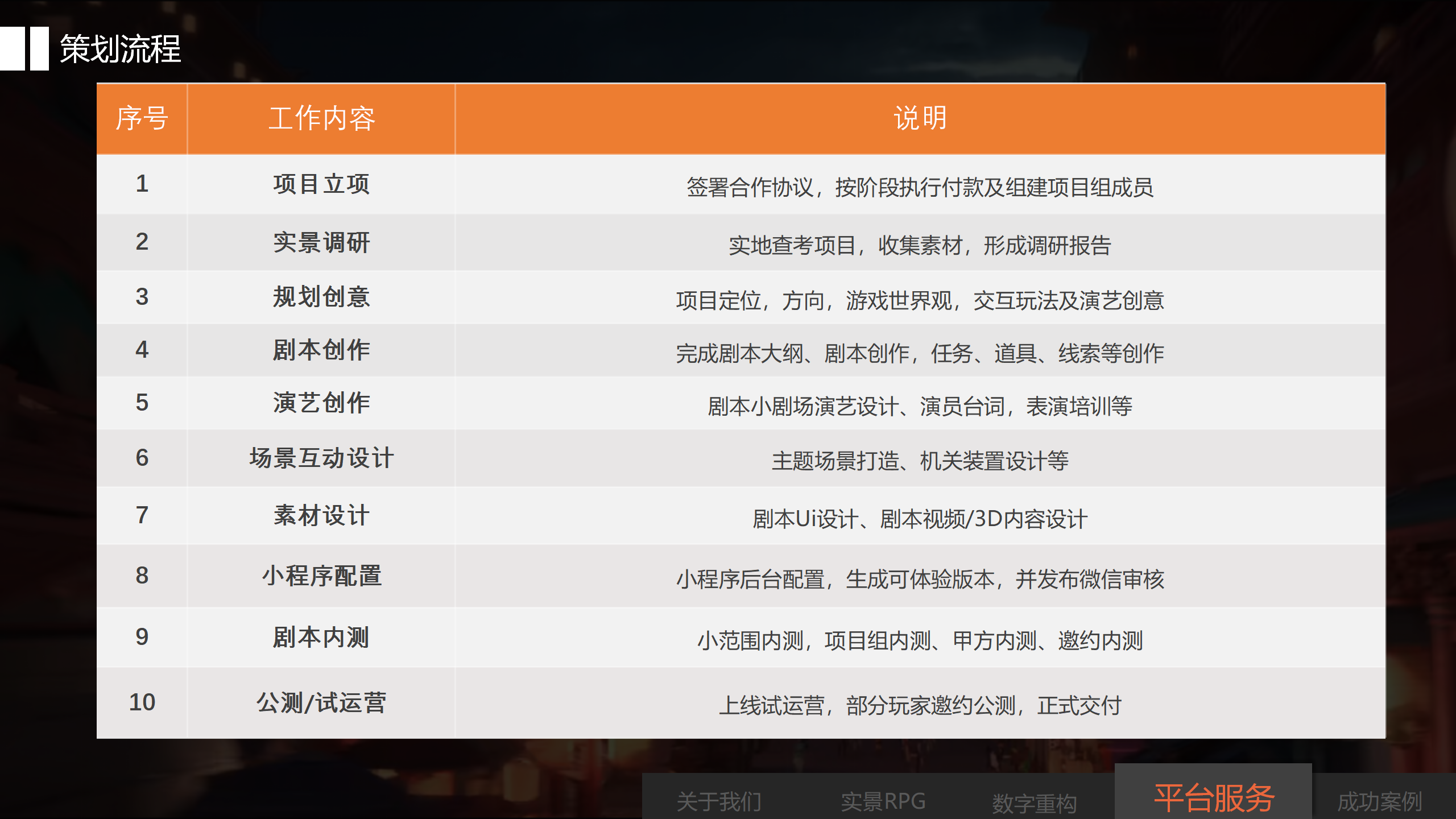Select the 场景互动设计 cell

click(x=321, y=458)
